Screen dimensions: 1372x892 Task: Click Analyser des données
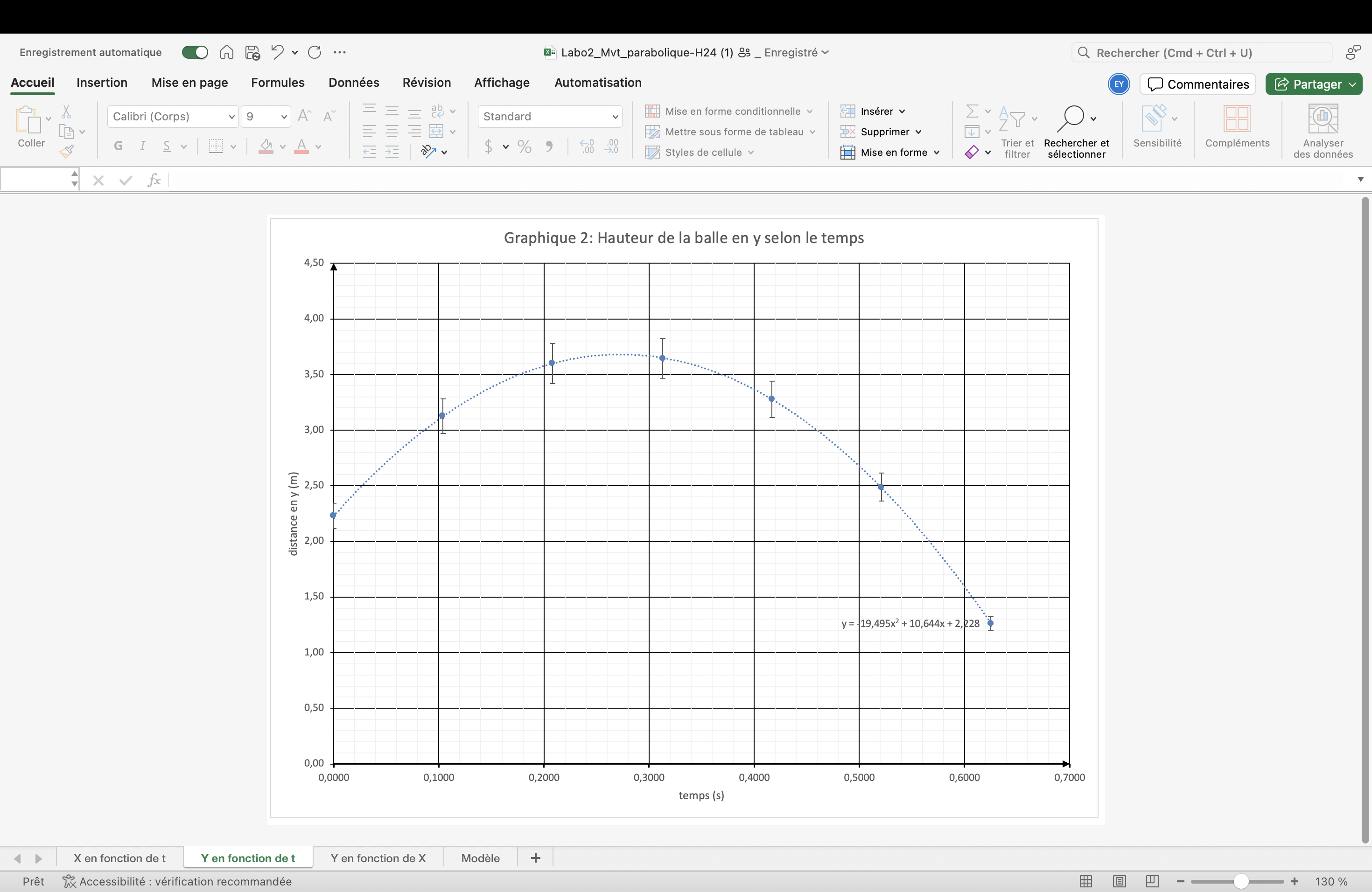pos(1323,132)
